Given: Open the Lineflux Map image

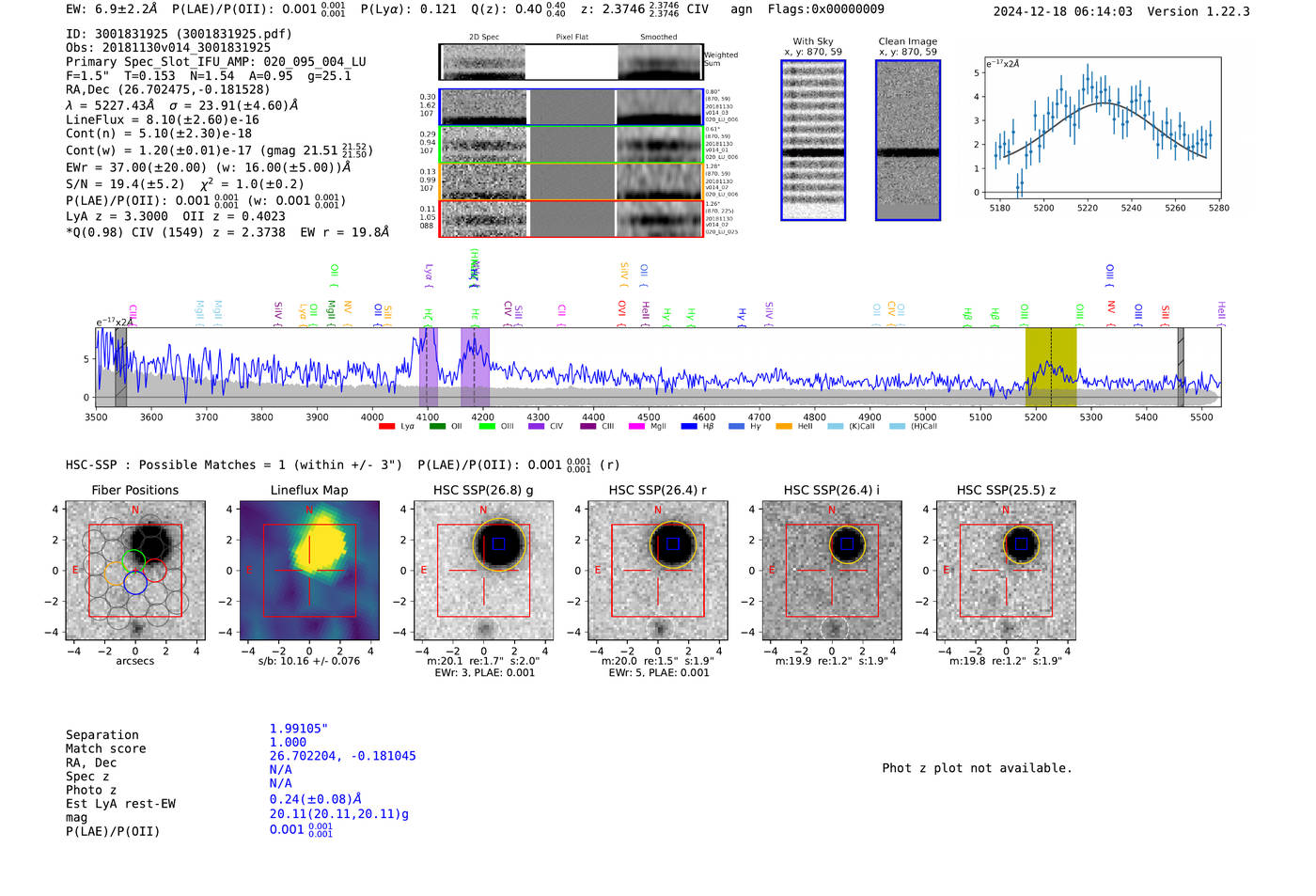Looking at the screenshot, I should tap(309, 571).
